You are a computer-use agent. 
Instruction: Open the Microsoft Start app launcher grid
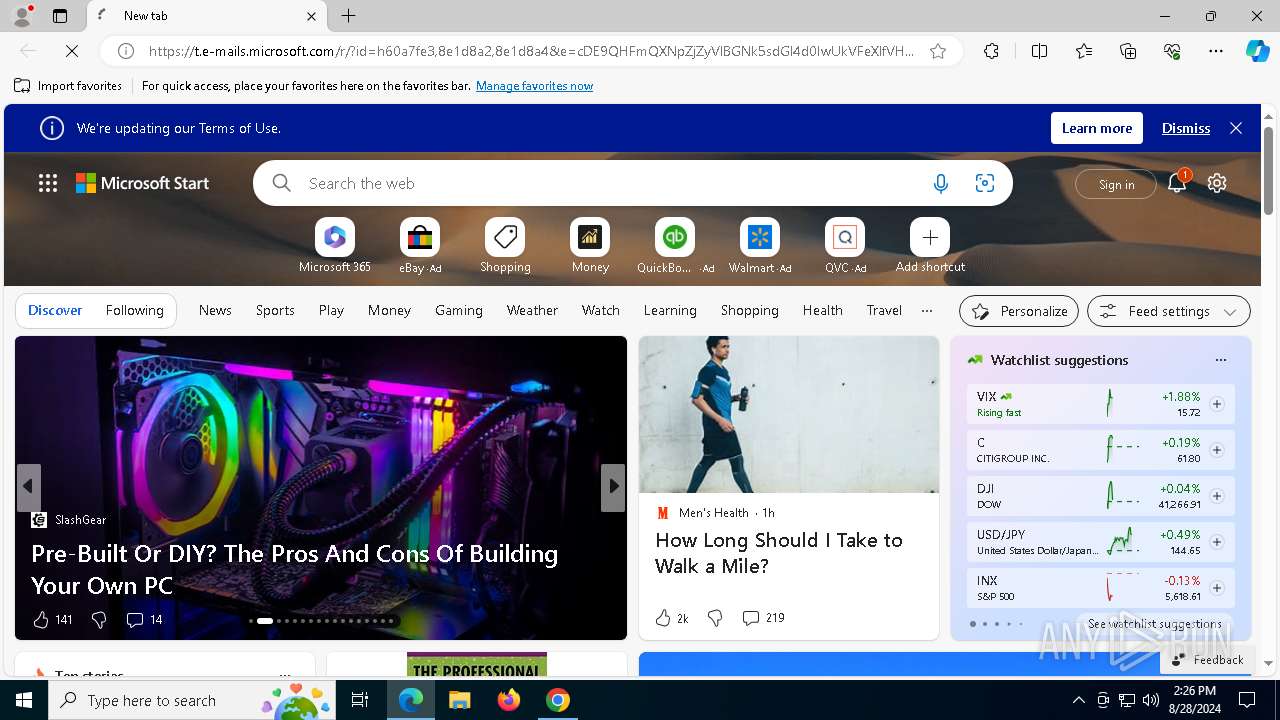[x=48, y=183]
